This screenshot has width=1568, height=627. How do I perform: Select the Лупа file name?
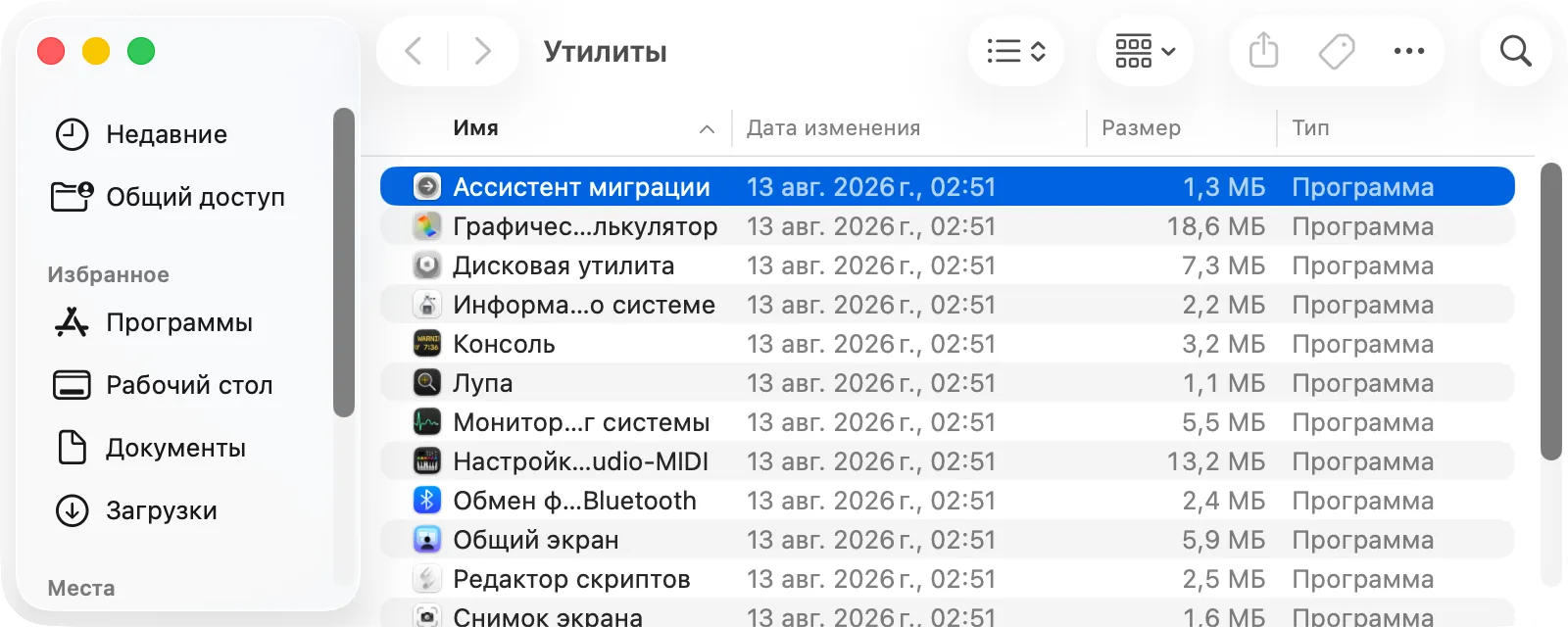(x=482, y=382)
